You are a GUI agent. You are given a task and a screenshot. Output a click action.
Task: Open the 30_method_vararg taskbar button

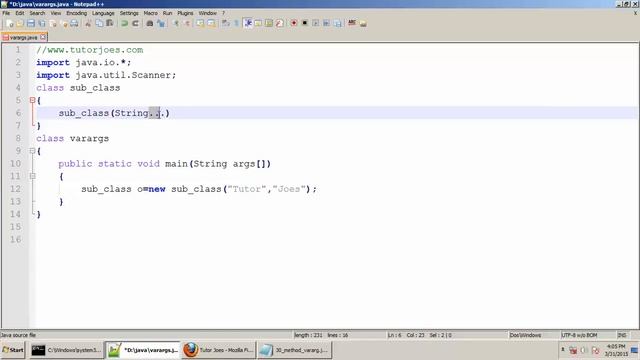tap(295, 350)
